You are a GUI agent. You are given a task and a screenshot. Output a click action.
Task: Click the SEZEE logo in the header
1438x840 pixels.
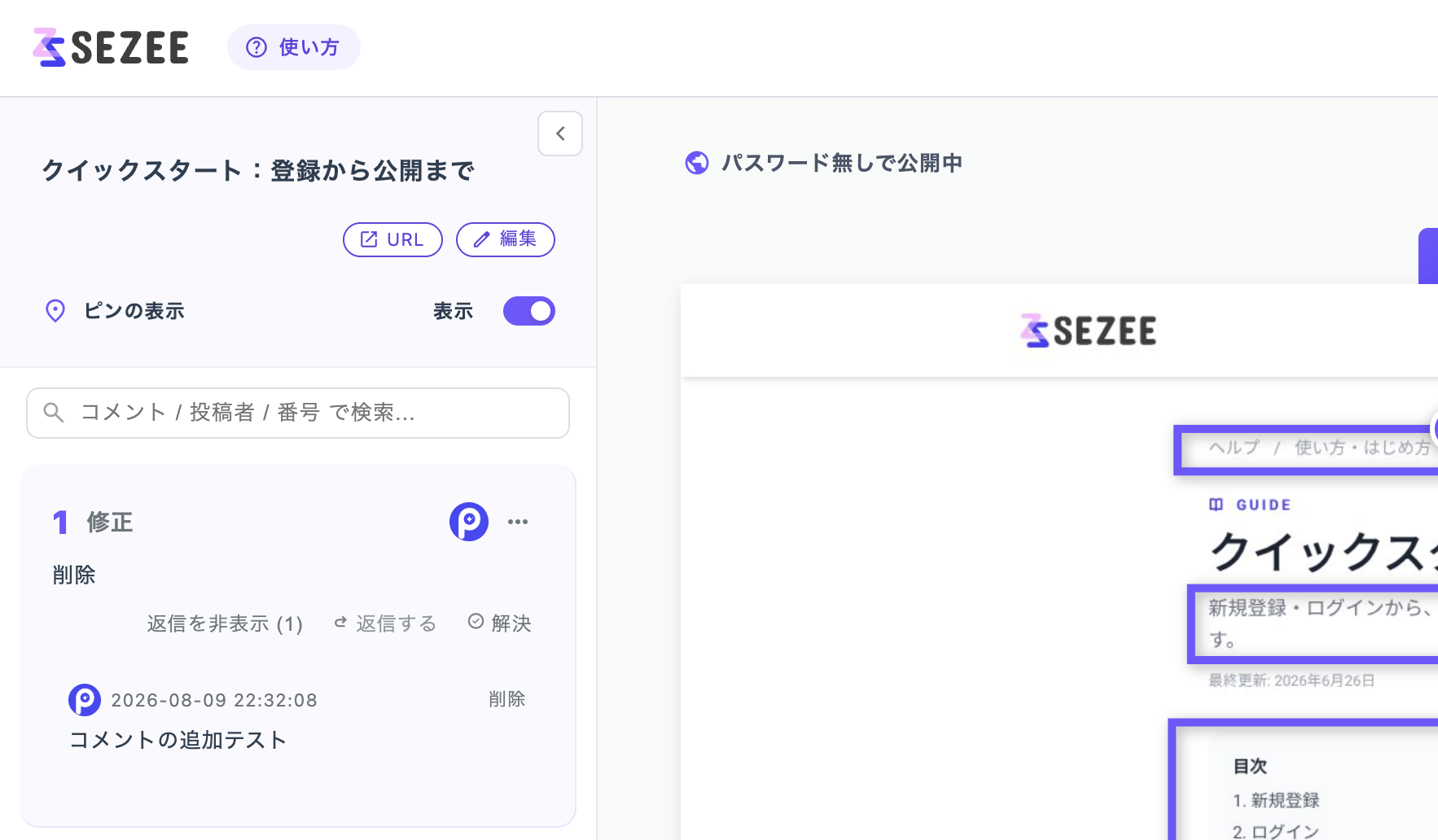111,47
